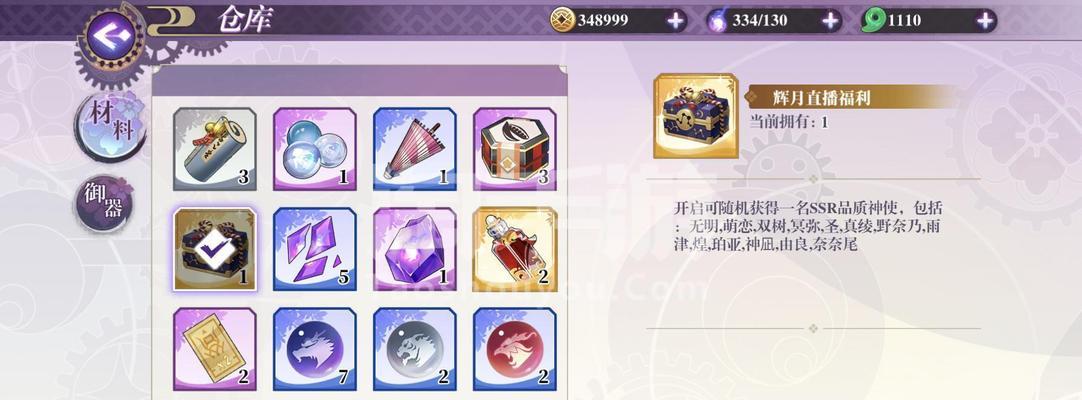Open the 辉月直播福利 chest preview image
This screenshot has width=1082, height=400.
[x=696, y=116]
